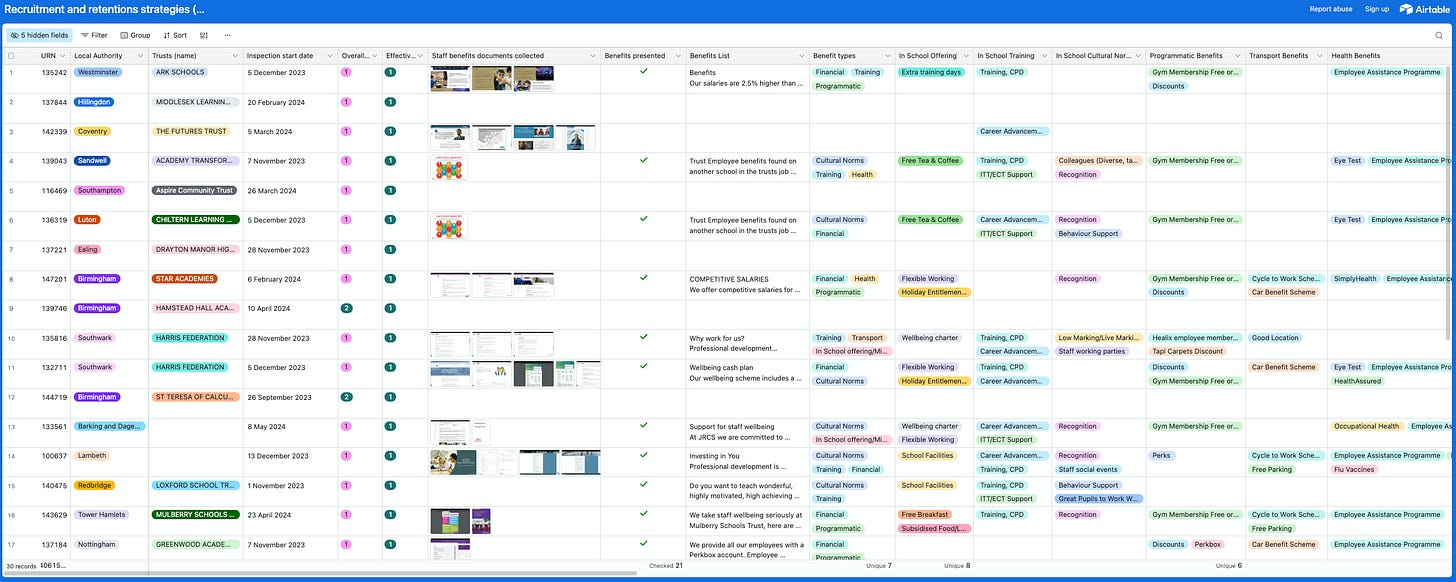Click the search magnifier icon
This screenshot has height=582, width=1456.
click(1439, 35)
